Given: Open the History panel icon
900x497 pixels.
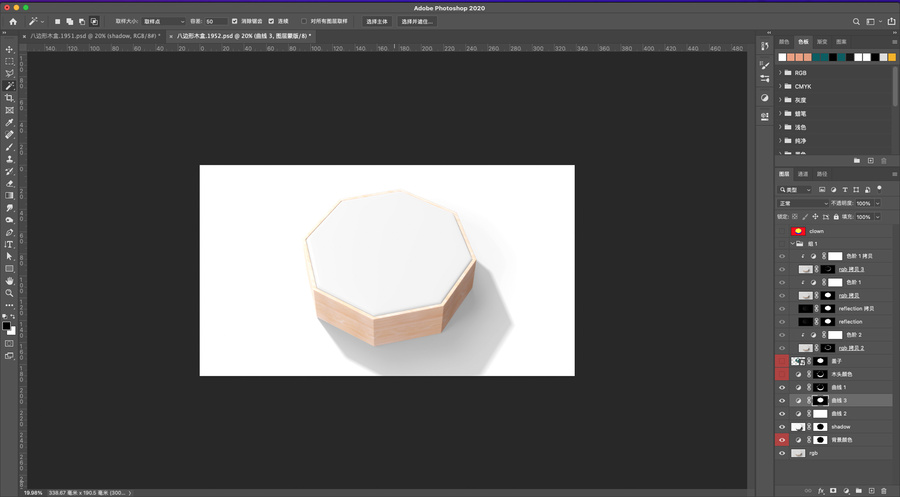Looking at the screenshot, I should [x=765, y=46].
